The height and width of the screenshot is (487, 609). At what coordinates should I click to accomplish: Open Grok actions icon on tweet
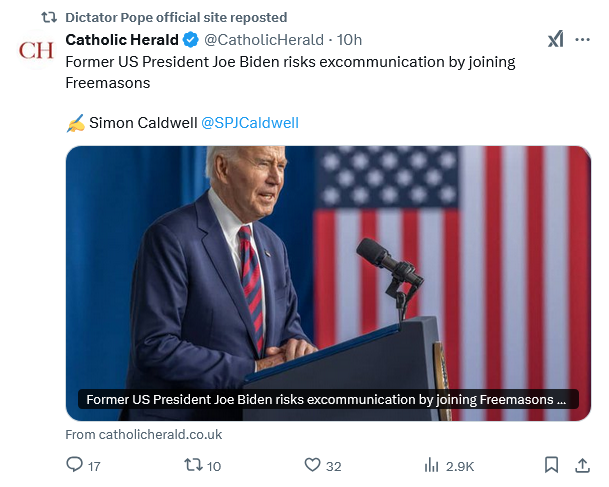(x=555, y=40)
